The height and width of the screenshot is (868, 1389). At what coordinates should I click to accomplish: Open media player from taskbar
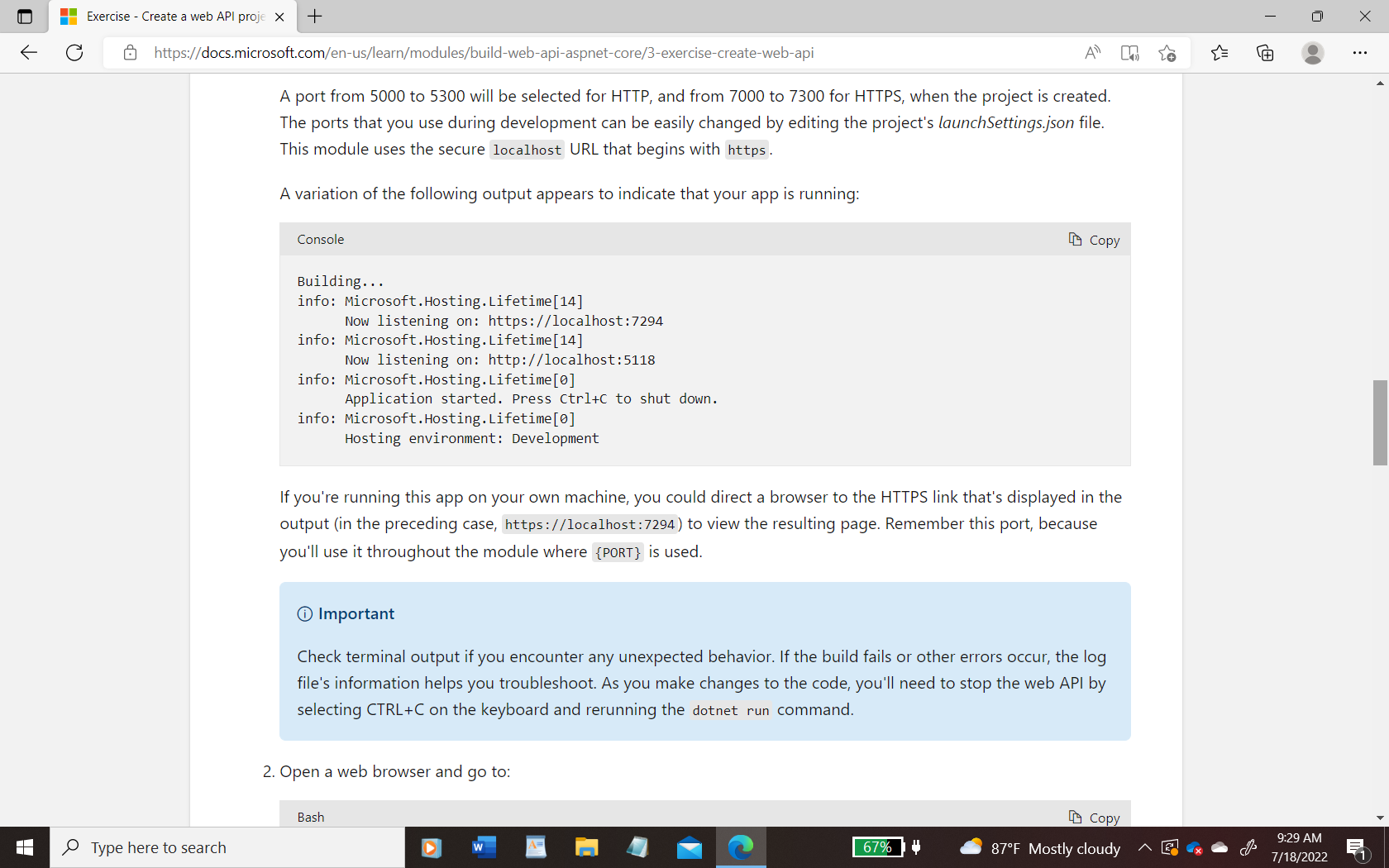tap(431, 847)
